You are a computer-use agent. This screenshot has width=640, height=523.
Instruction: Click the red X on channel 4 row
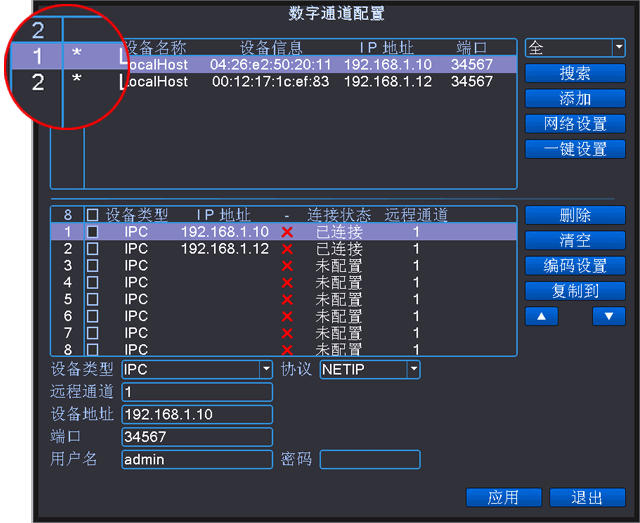pos(287,283)
